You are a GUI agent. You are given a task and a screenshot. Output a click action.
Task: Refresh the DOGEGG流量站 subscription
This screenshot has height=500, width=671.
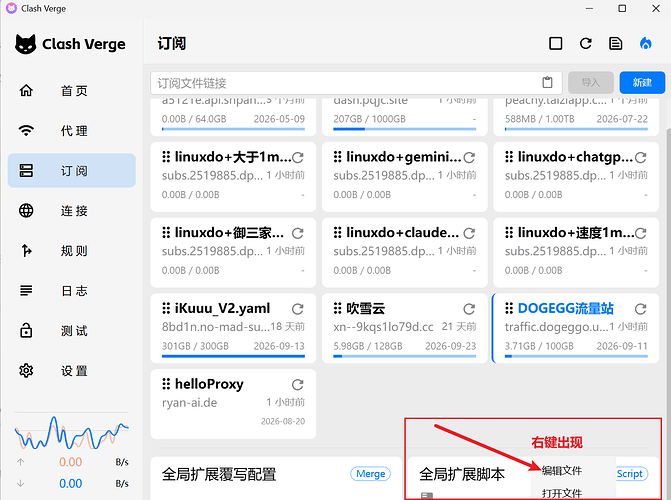click(x=641, y=309)
